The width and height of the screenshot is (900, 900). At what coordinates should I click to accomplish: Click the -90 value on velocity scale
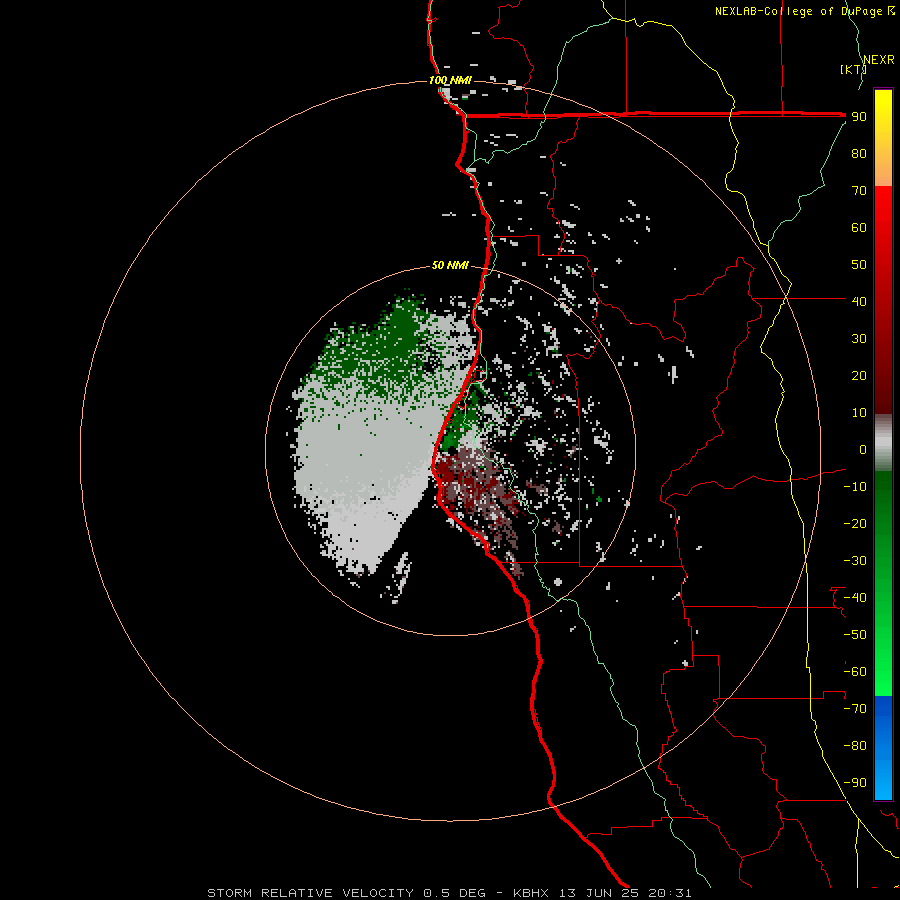click(x=855, y=782)
